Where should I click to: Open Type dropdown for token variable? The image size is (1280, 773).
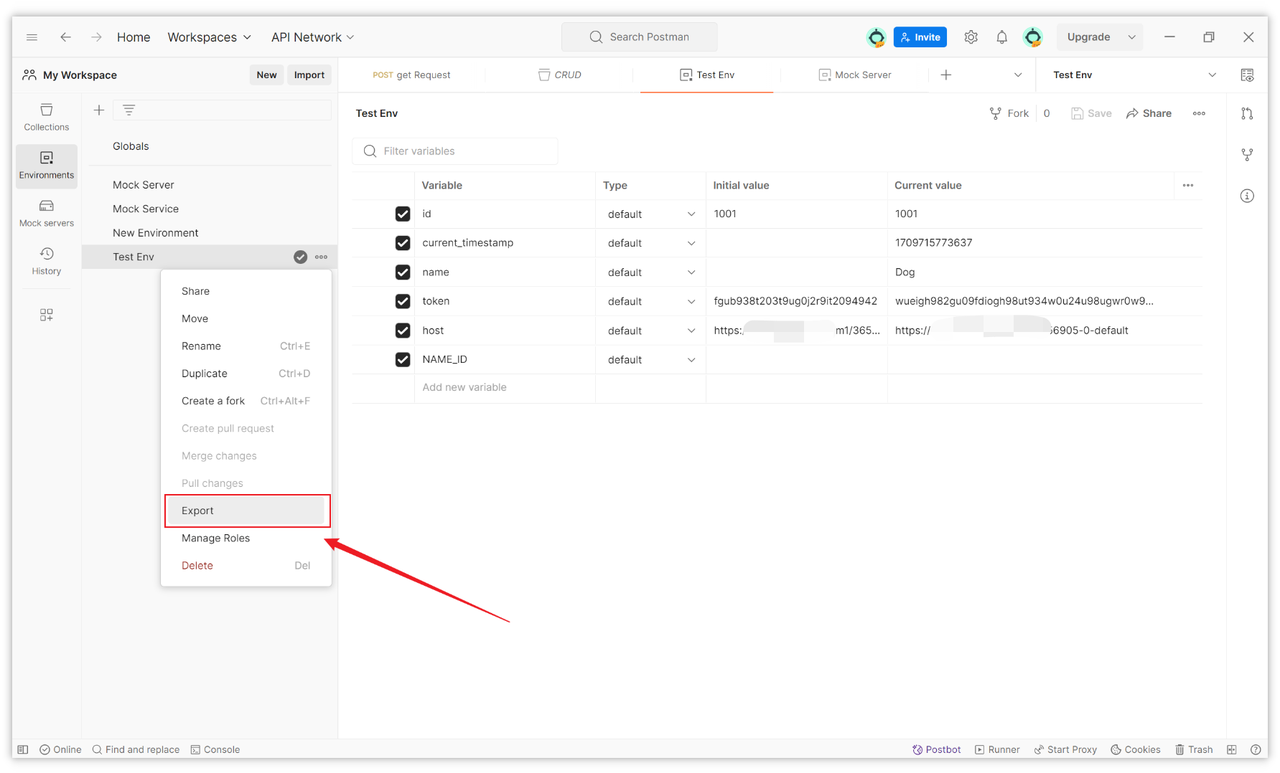[651, 301]
